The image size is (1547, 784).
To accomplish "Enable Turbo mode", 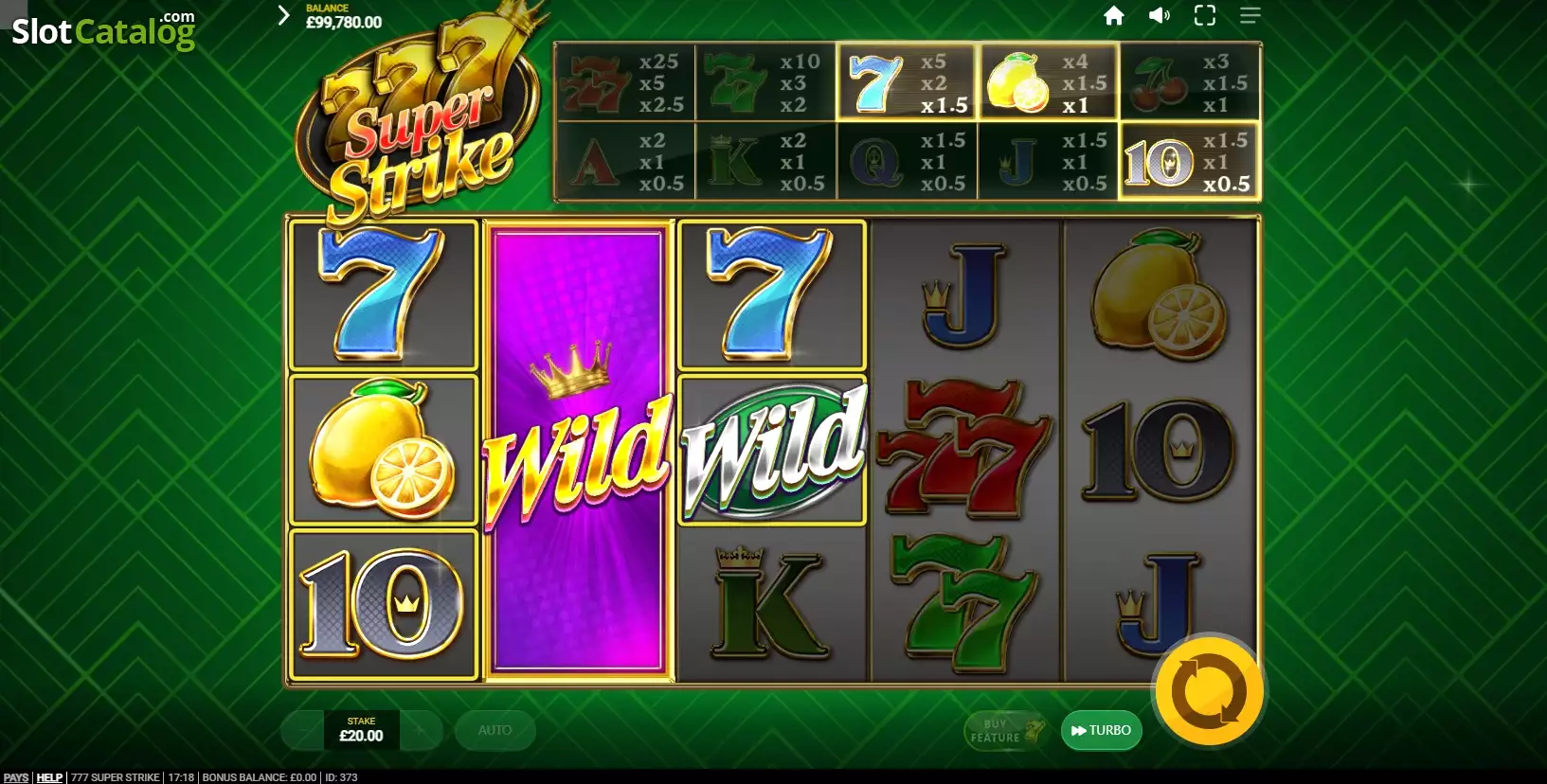I will tap(1101, 730).
